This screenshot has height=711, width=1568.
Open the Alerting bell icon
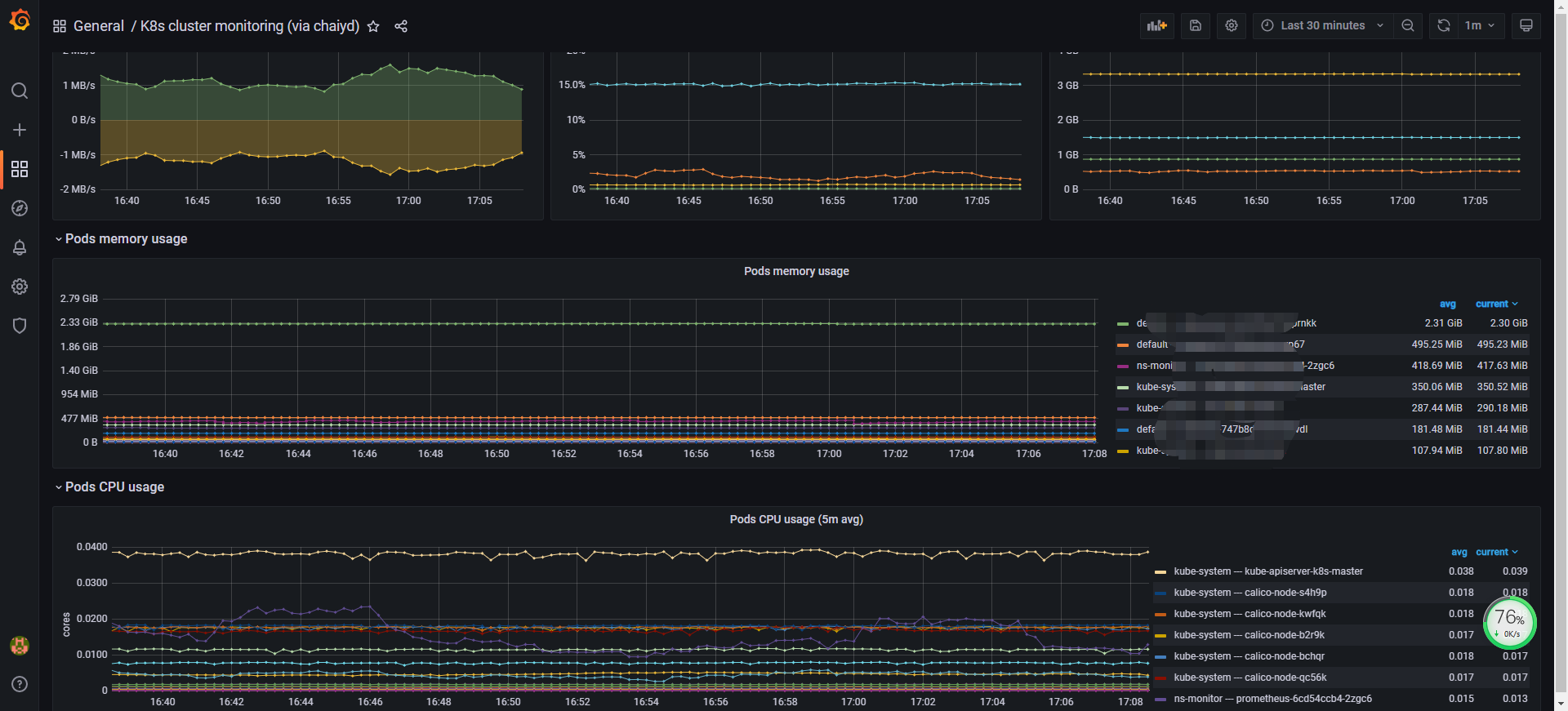pyautogui.click(x=20, y=247)
